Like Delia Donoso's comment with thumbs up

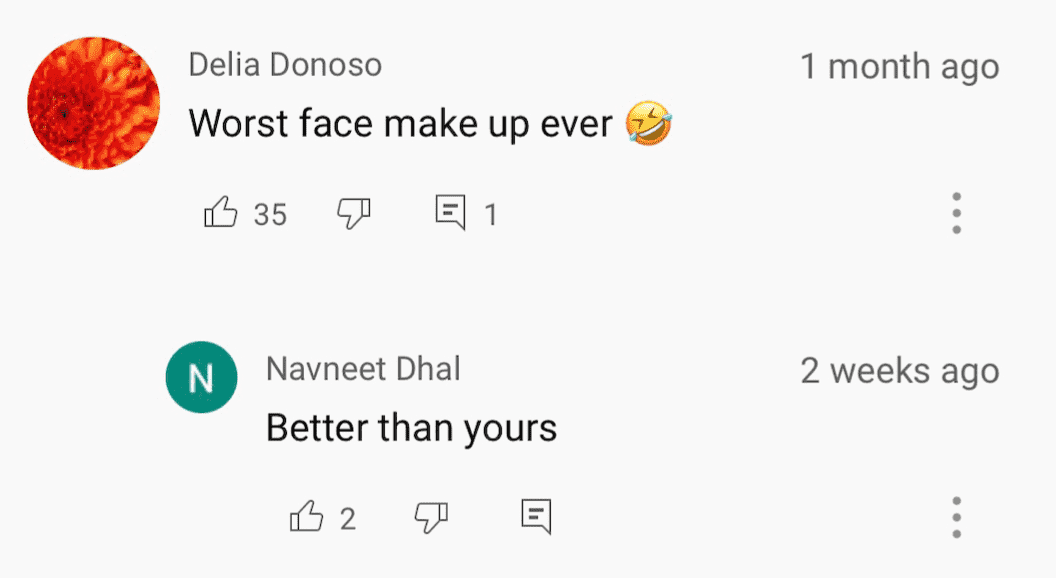tap(220, 213)
